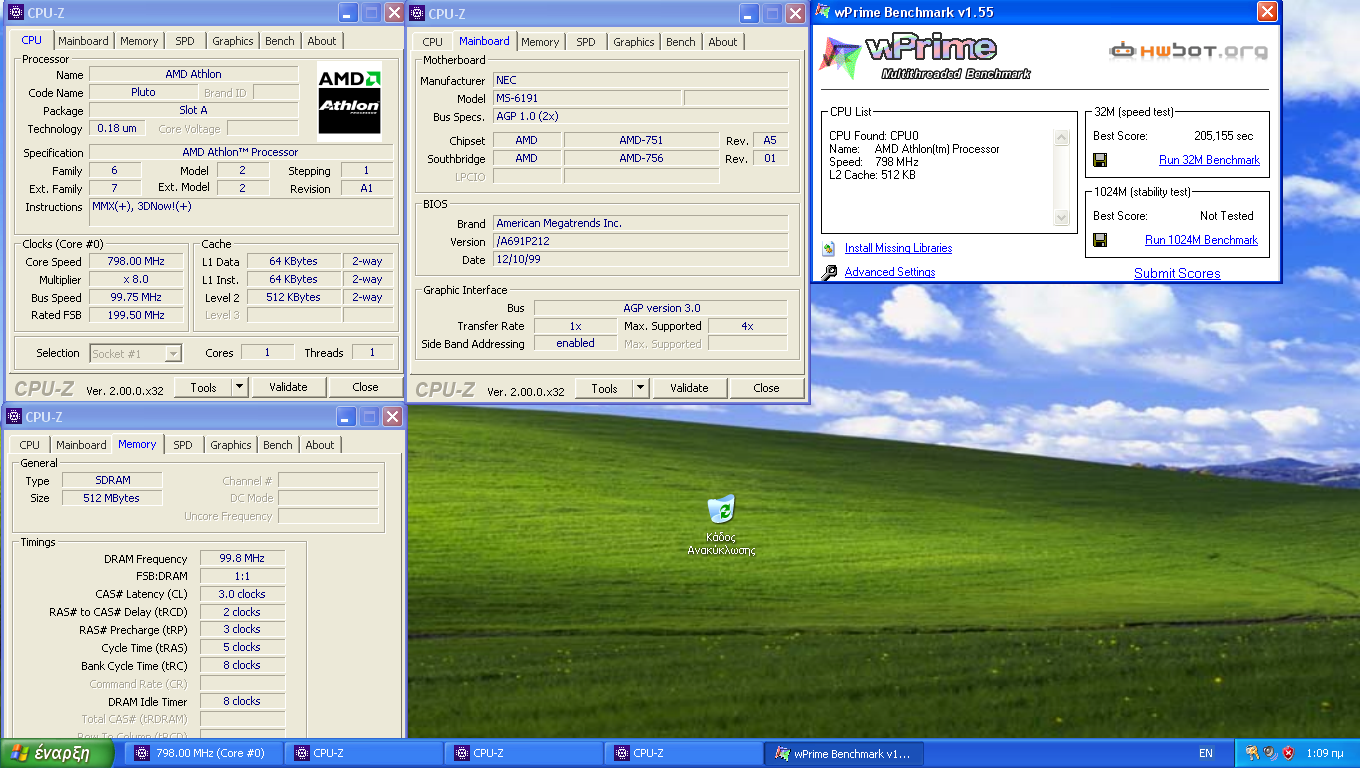This screenshot has width=1360, height=768.
Task: Open the Tools dropdown arrow in the CPU window
Action: coord(240,387)
